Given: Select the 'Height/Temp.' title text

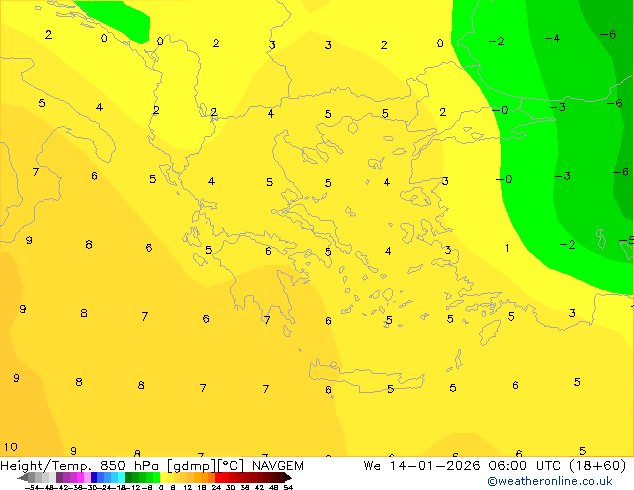Looking at the screenshot, I should (46, 466).
